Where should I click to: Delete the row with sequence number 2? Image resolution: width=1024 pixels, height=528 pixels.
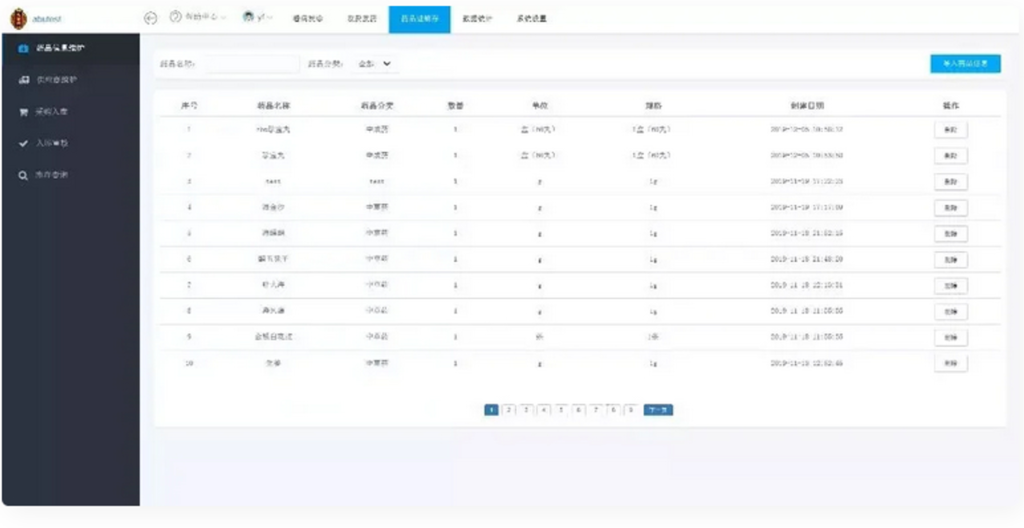pyautogui.click(x=951, y=156)
